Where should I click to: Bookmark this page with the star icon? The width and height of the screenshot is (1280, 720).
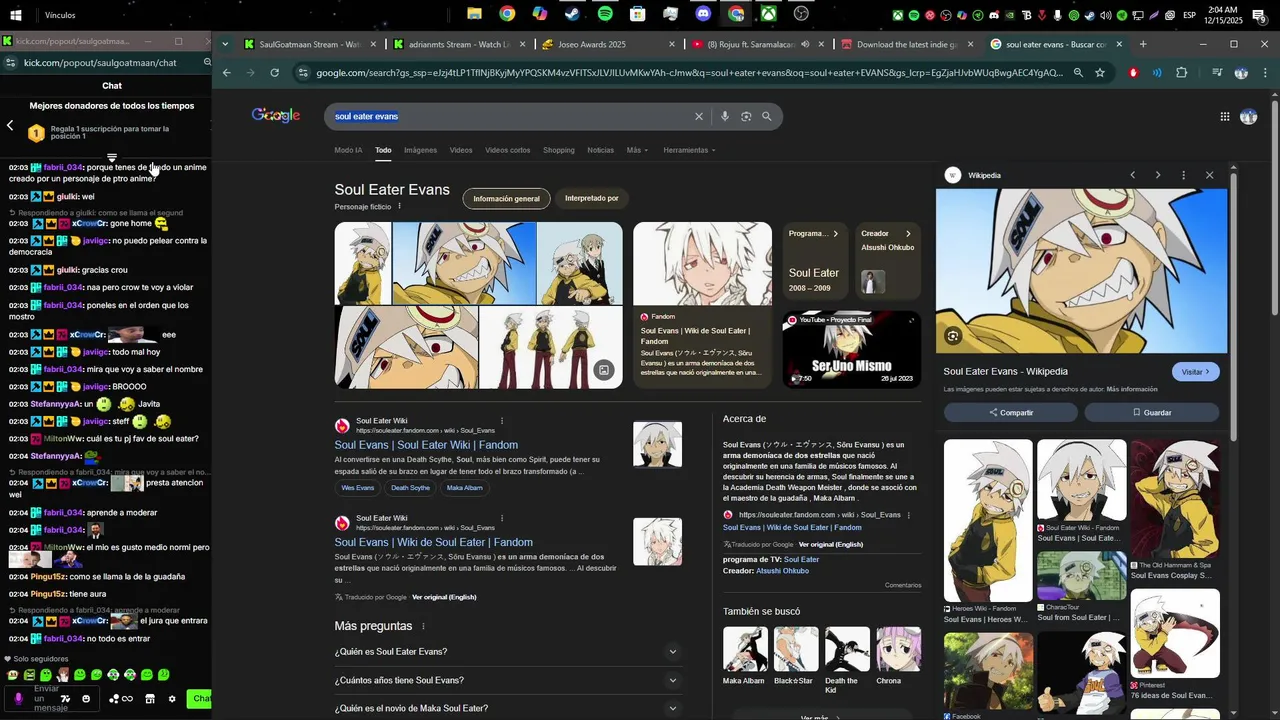pos(1100,73)
